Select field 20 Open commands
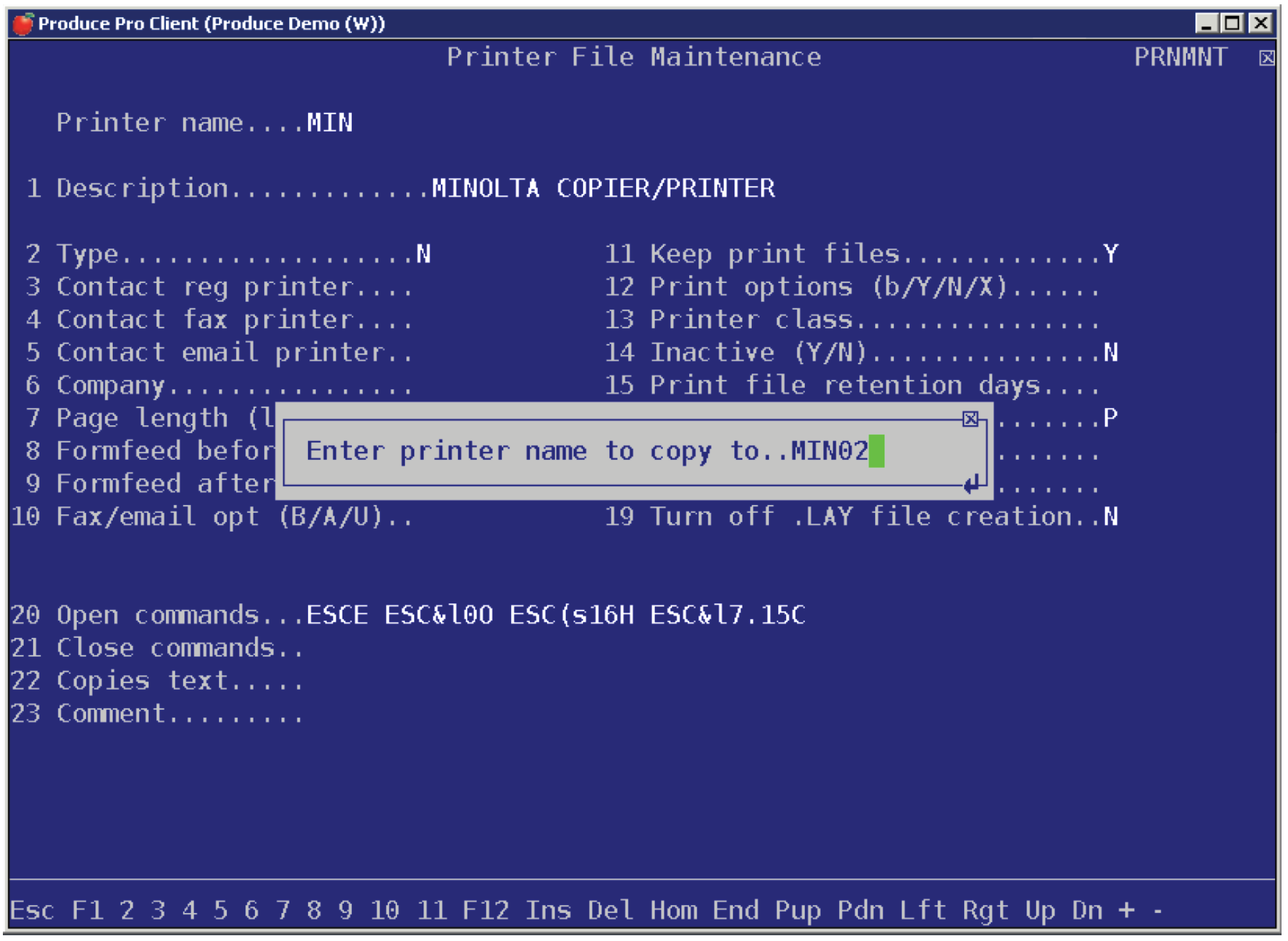 pos(409,616)
